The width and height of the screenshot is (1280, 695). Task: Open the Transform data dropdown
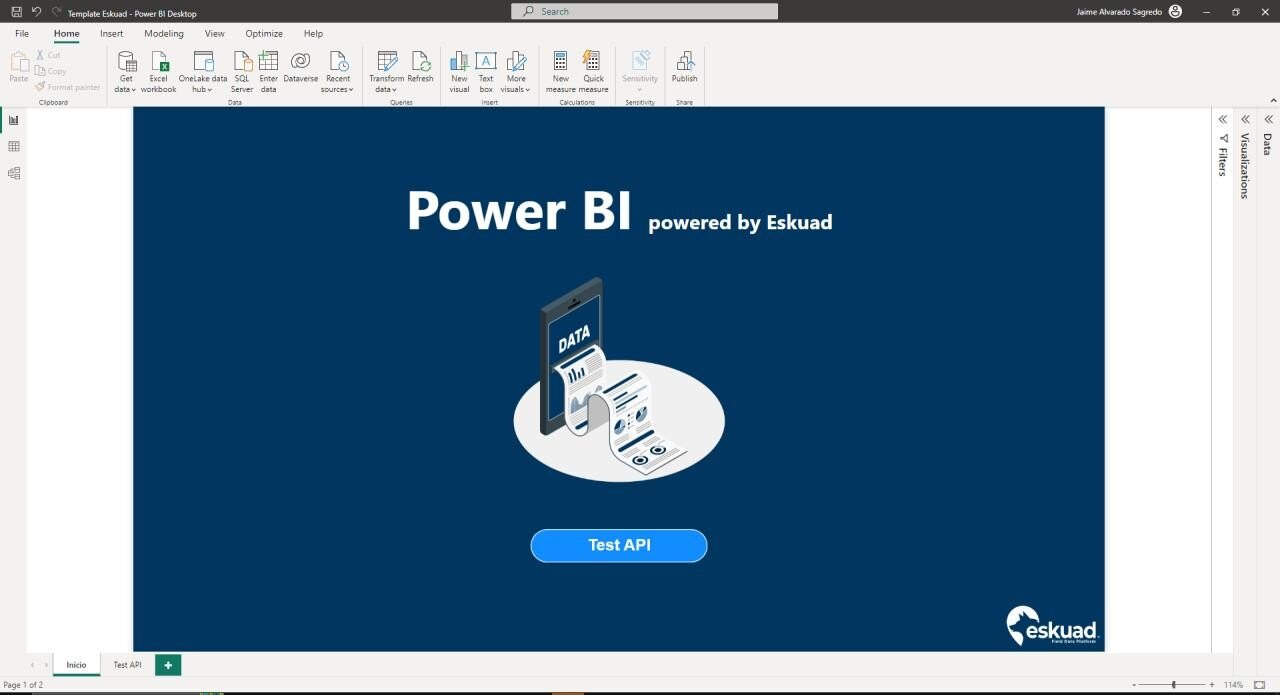pyautogui.click(x=386, y=72)
